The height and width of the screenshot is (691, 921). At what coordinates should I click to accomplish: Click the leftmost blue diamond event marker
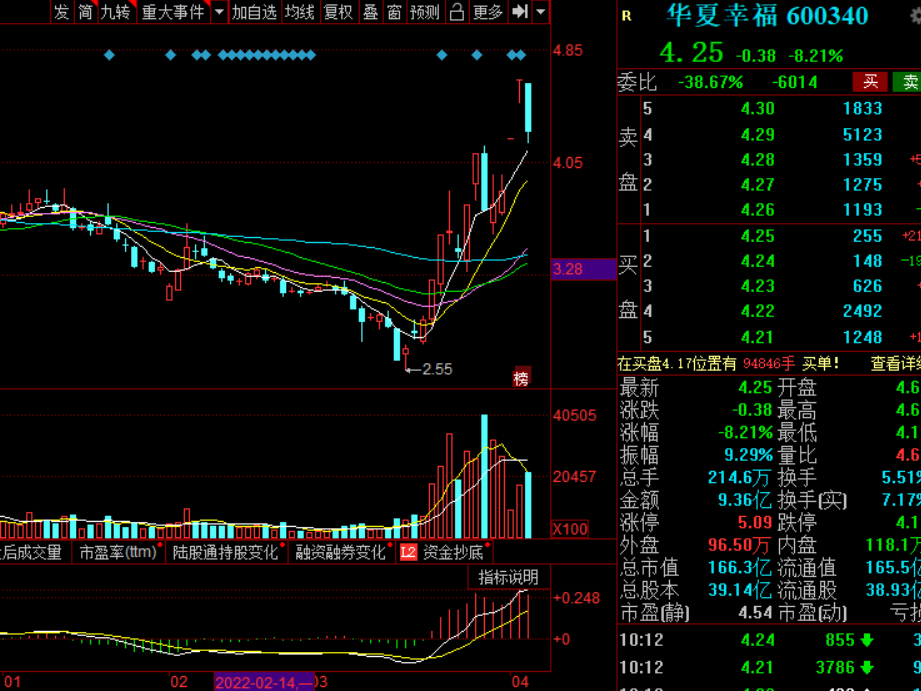[x=109, y=55]
